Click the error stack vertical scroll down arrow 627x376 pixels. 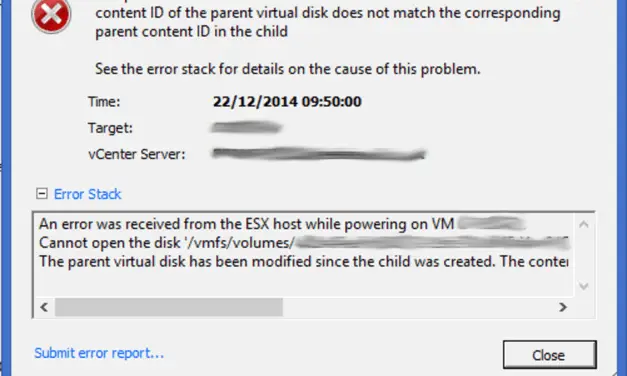(583, 286)
